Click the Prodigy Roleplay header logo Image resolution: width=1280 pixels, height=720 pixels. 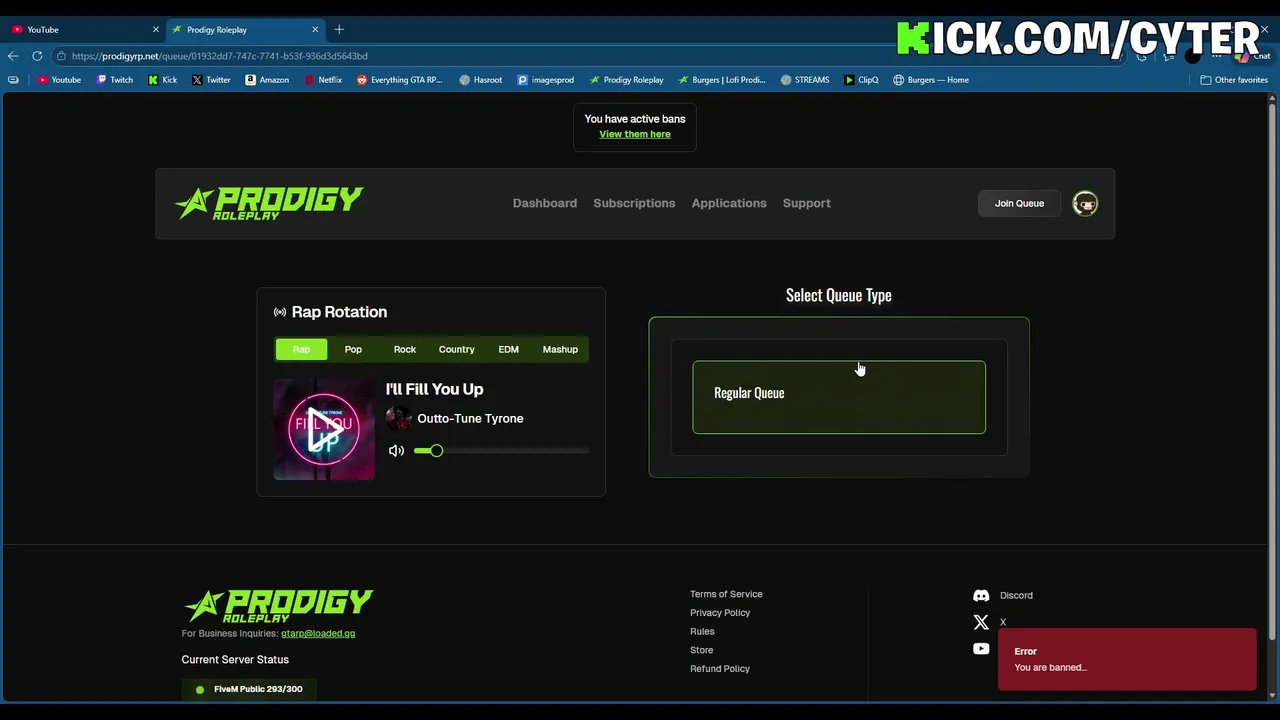(269, 203)
